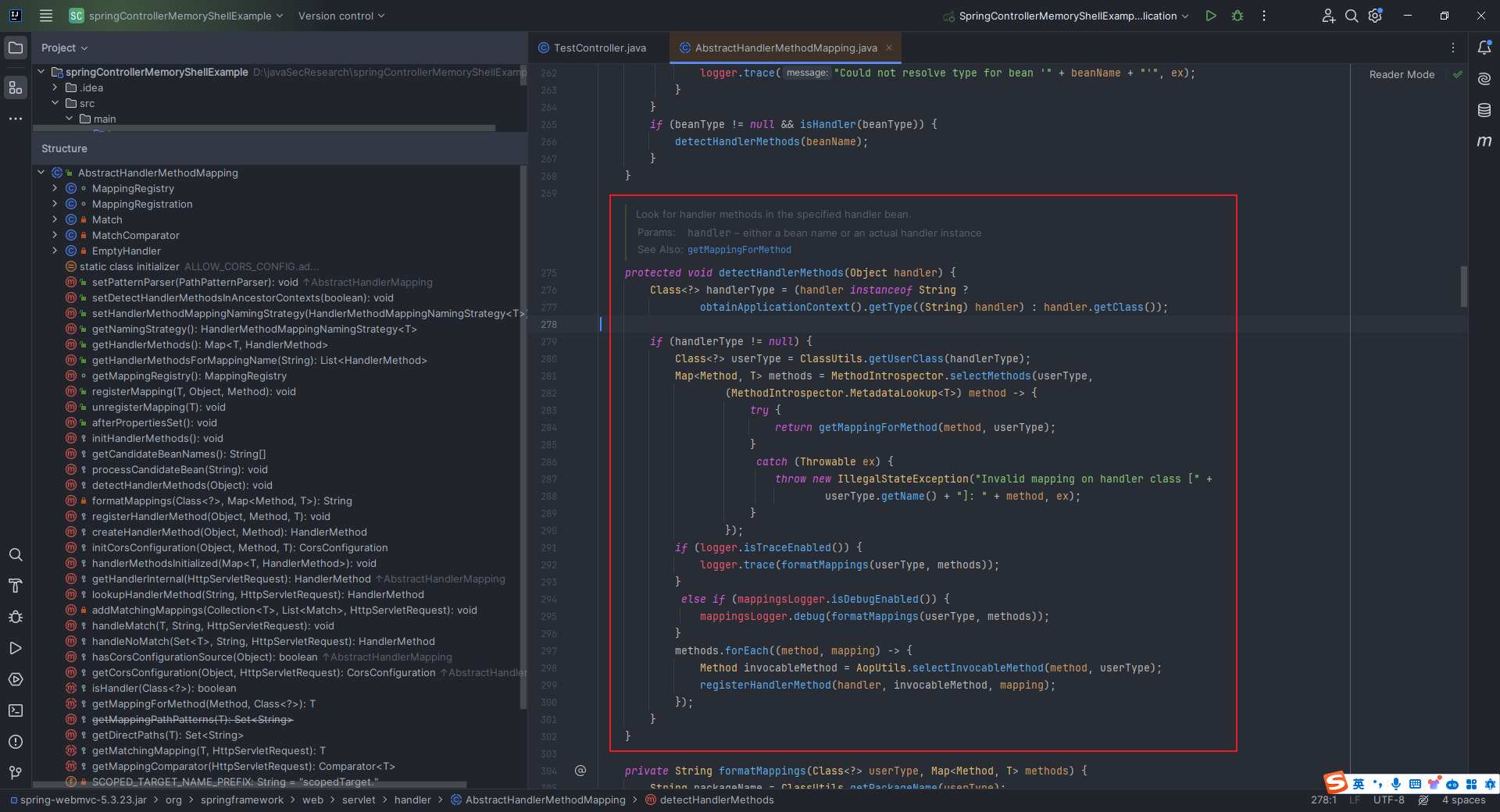Click detectHandlerMethods breadcrumb
This screenshot has width=1500, height=812.
[x=710, y=800]
